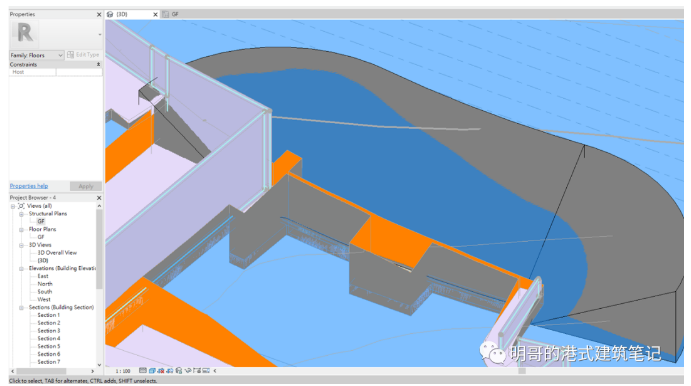
Task: Click the Project Browser vertical scrollbar thumb
Action: coord(99,249)
